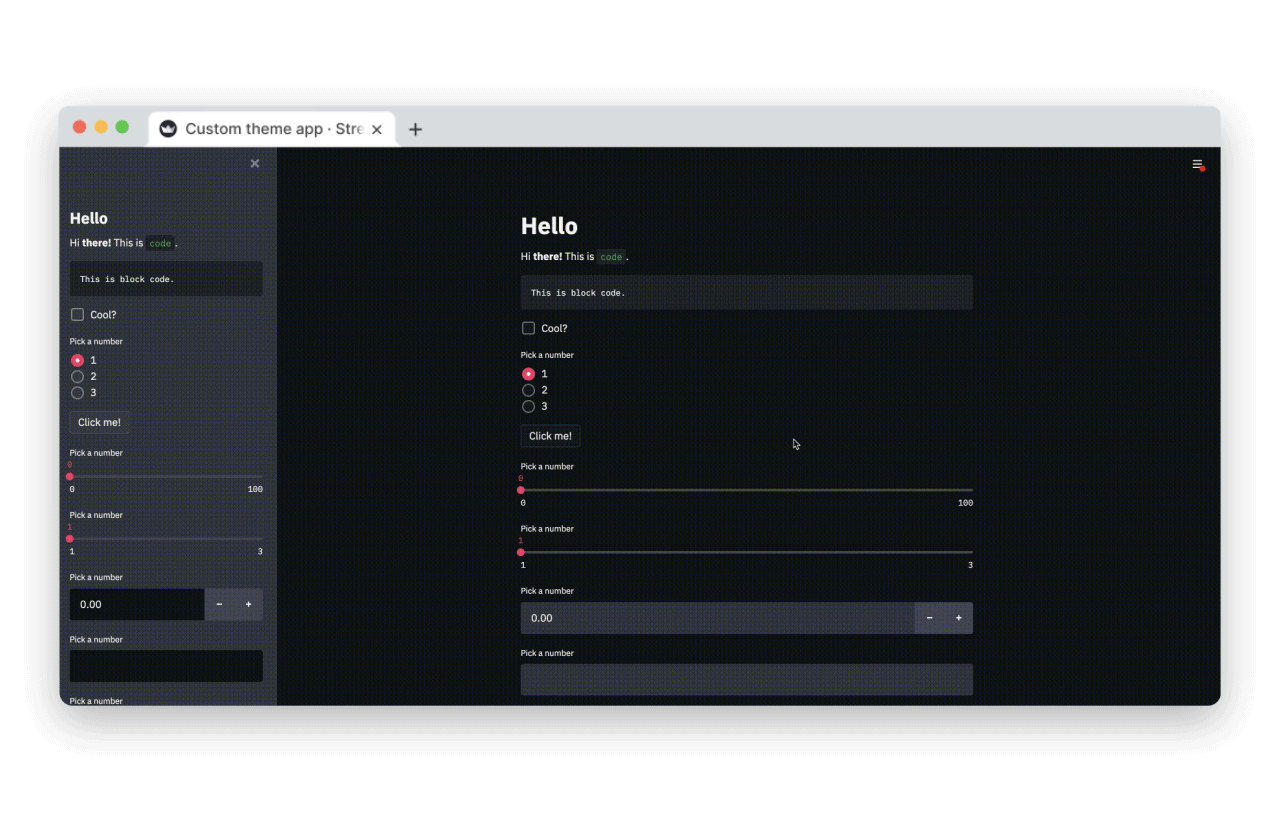This screenshot has height=821, width=1280.
Task: Click the 1-3 slider handle in the sidebar
Action: click(x=70, y=538)
